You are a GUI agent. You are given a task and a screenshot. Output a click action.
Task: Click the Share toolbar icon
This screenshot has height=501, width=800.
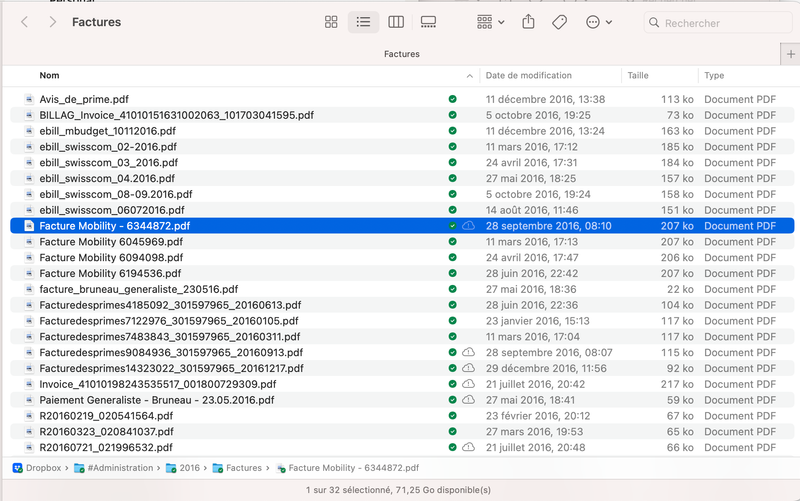click(x=528, y=22)
